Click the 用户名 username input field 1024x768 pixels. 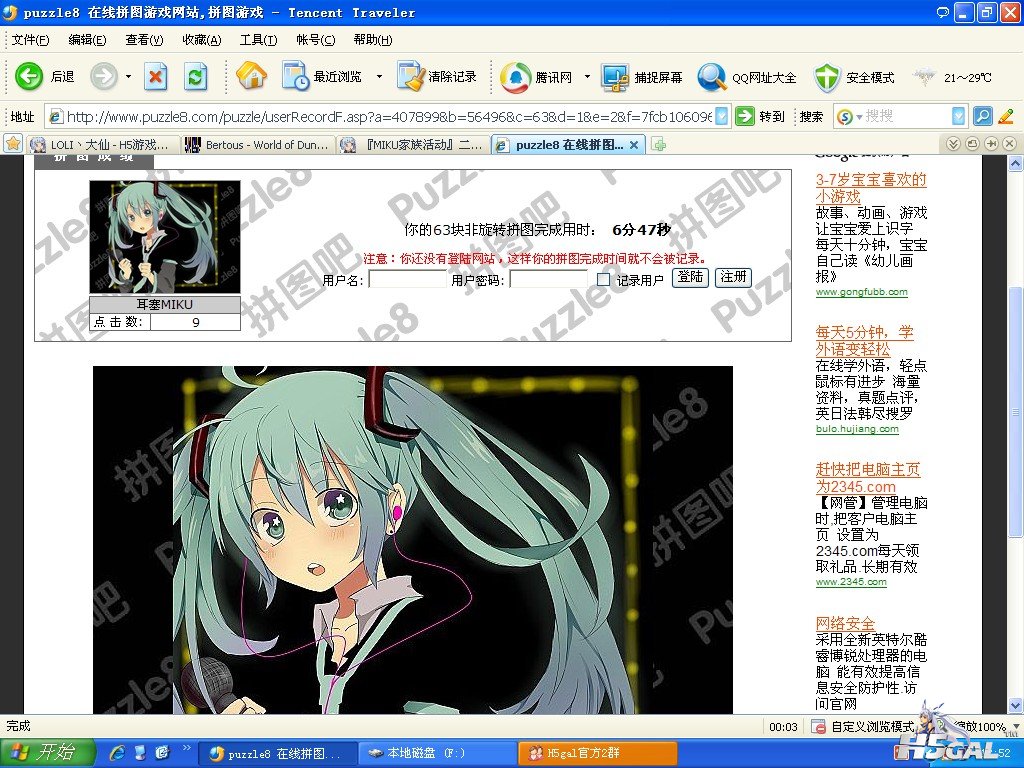click(408, 280)
